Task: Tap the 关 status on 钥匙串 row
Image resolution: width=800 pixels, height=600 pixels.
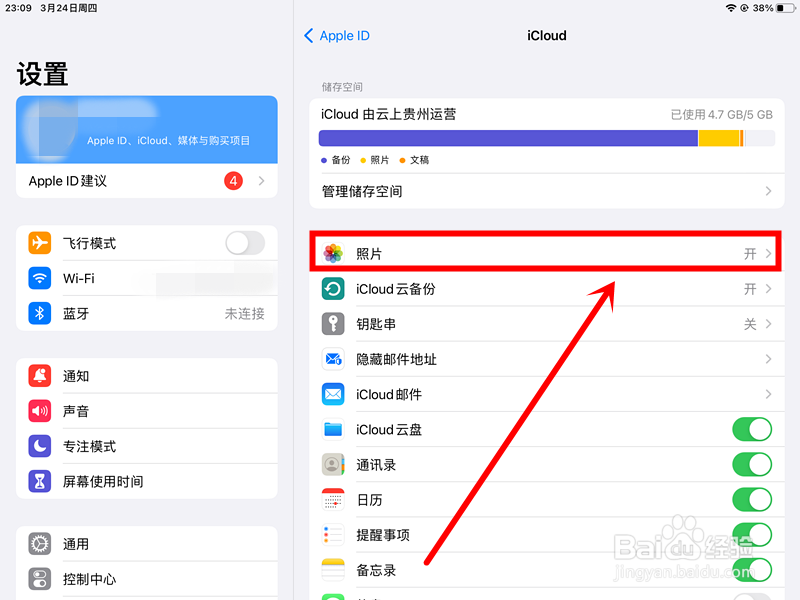Action: click(x=750, y=324)
